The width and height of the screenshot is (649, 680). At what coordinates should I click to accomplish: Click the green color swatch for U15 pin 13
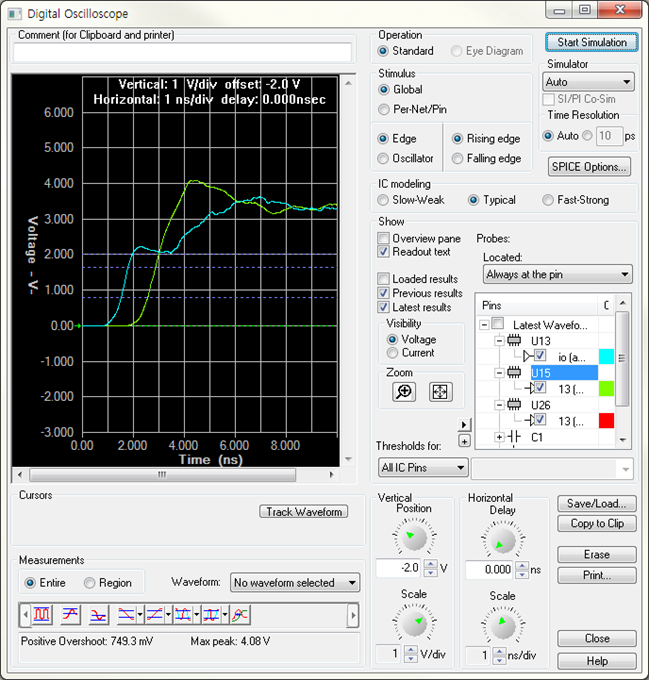(606, 389)
